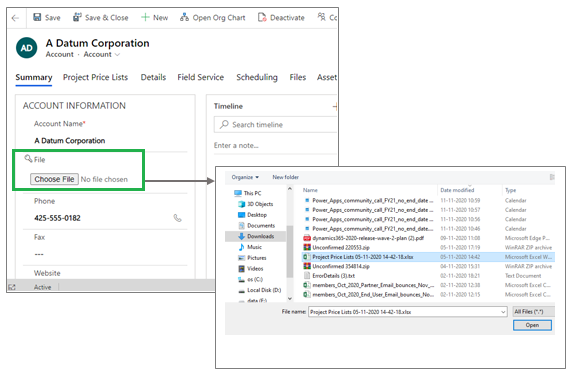Select Downloads folder in tree
The height and width of the screenshot is (377, 572).
(256, 236)
